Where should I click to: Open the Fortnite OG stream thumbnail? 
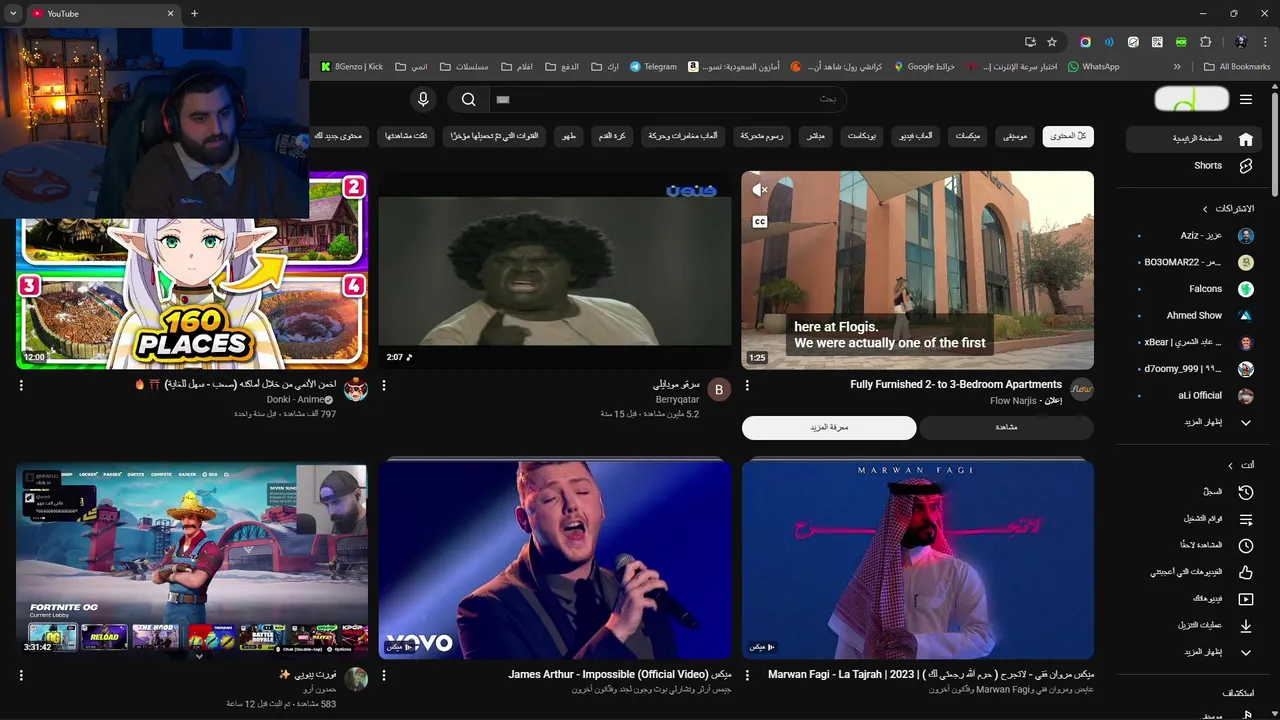[x=192, y=560]
